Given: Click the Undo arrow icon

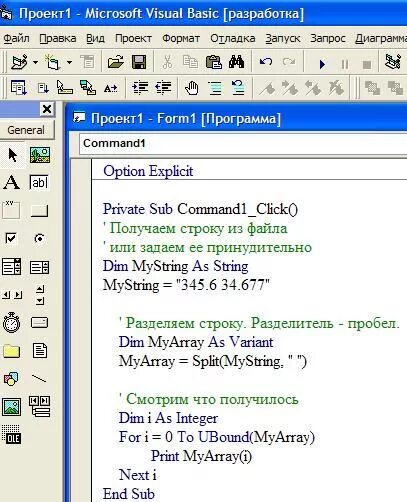Looking at the screenshot, I should [266, 62].
